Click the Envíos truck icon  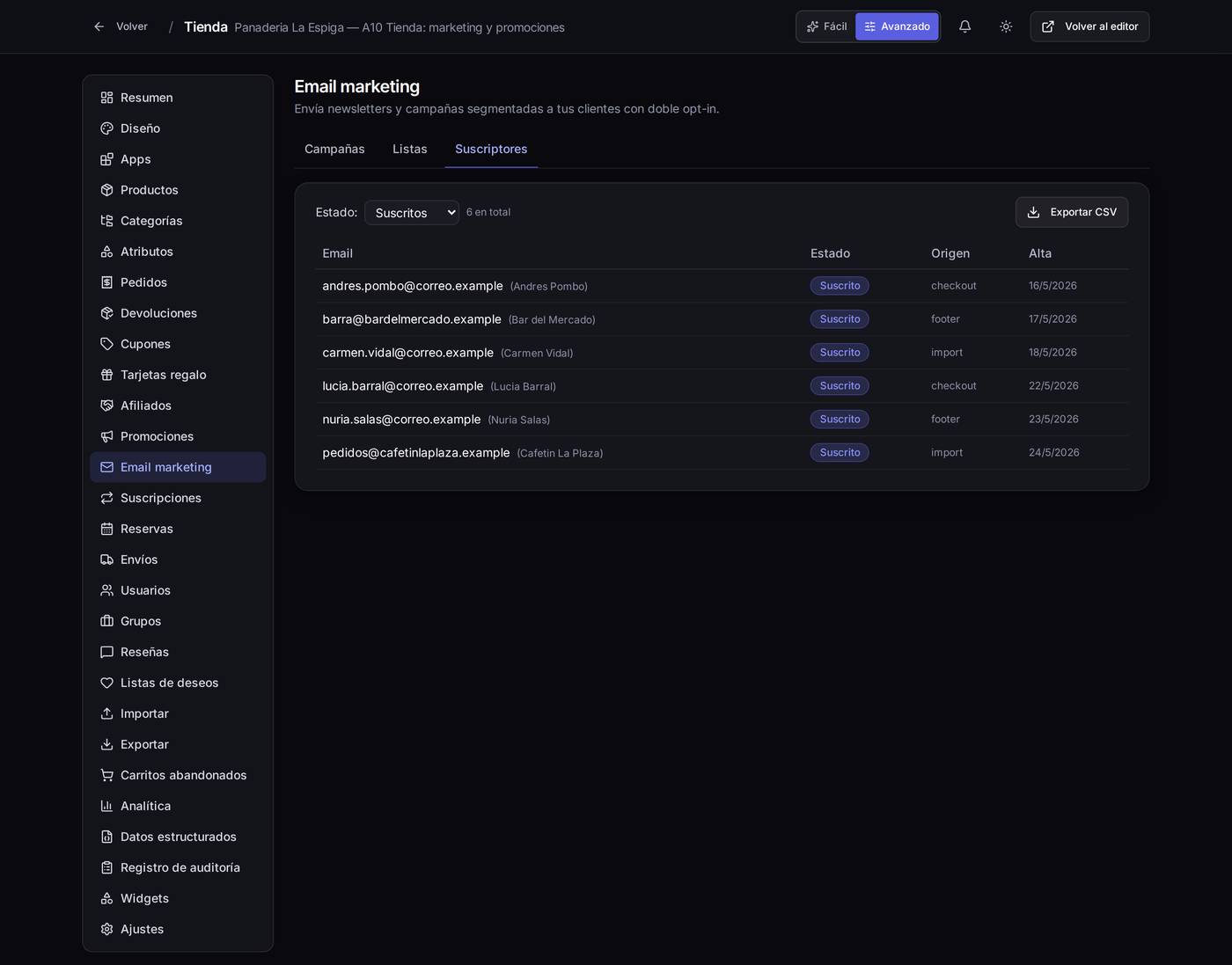[x=106, y=559]
